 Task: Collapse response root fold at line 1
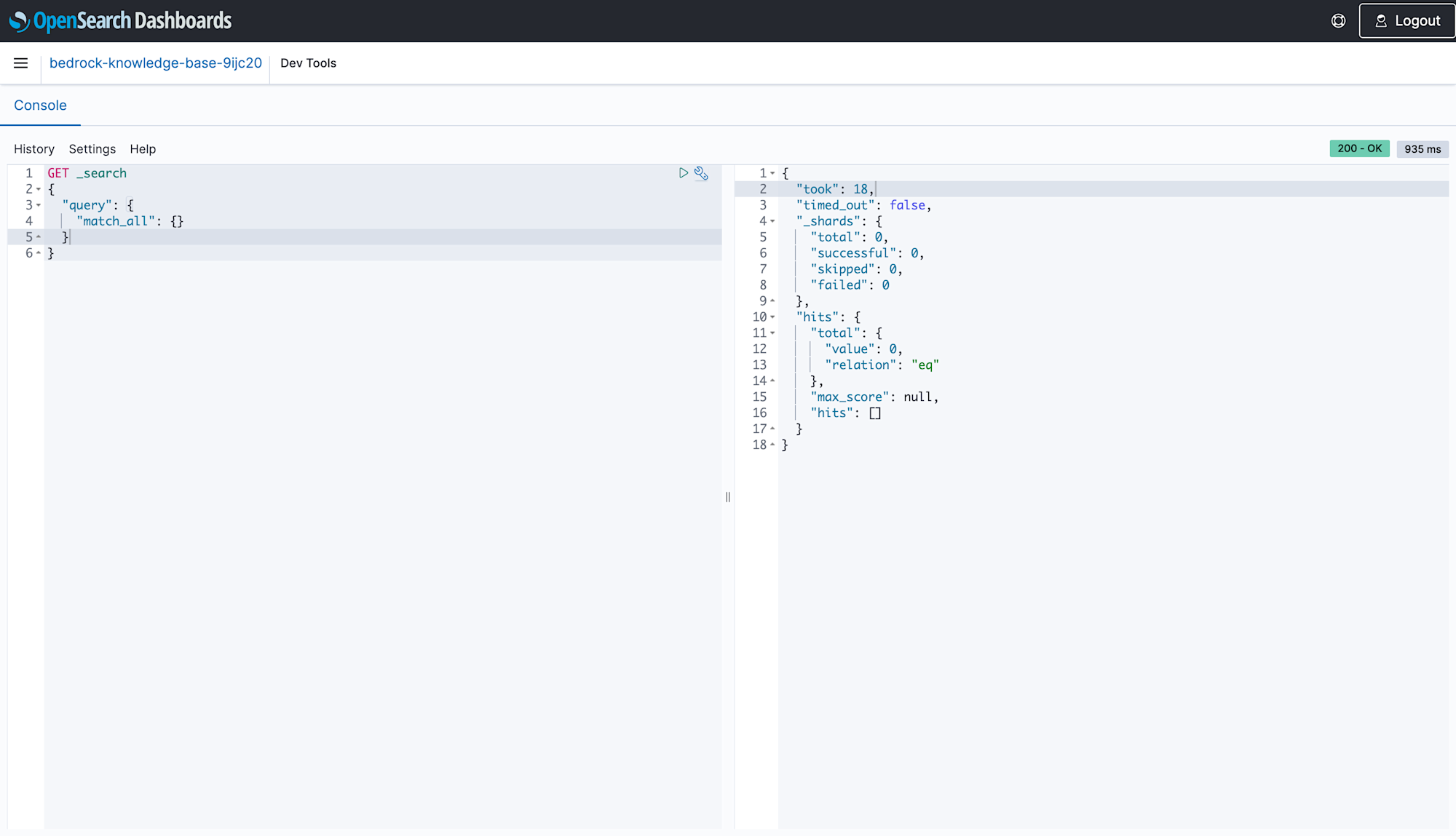point(772,173)
